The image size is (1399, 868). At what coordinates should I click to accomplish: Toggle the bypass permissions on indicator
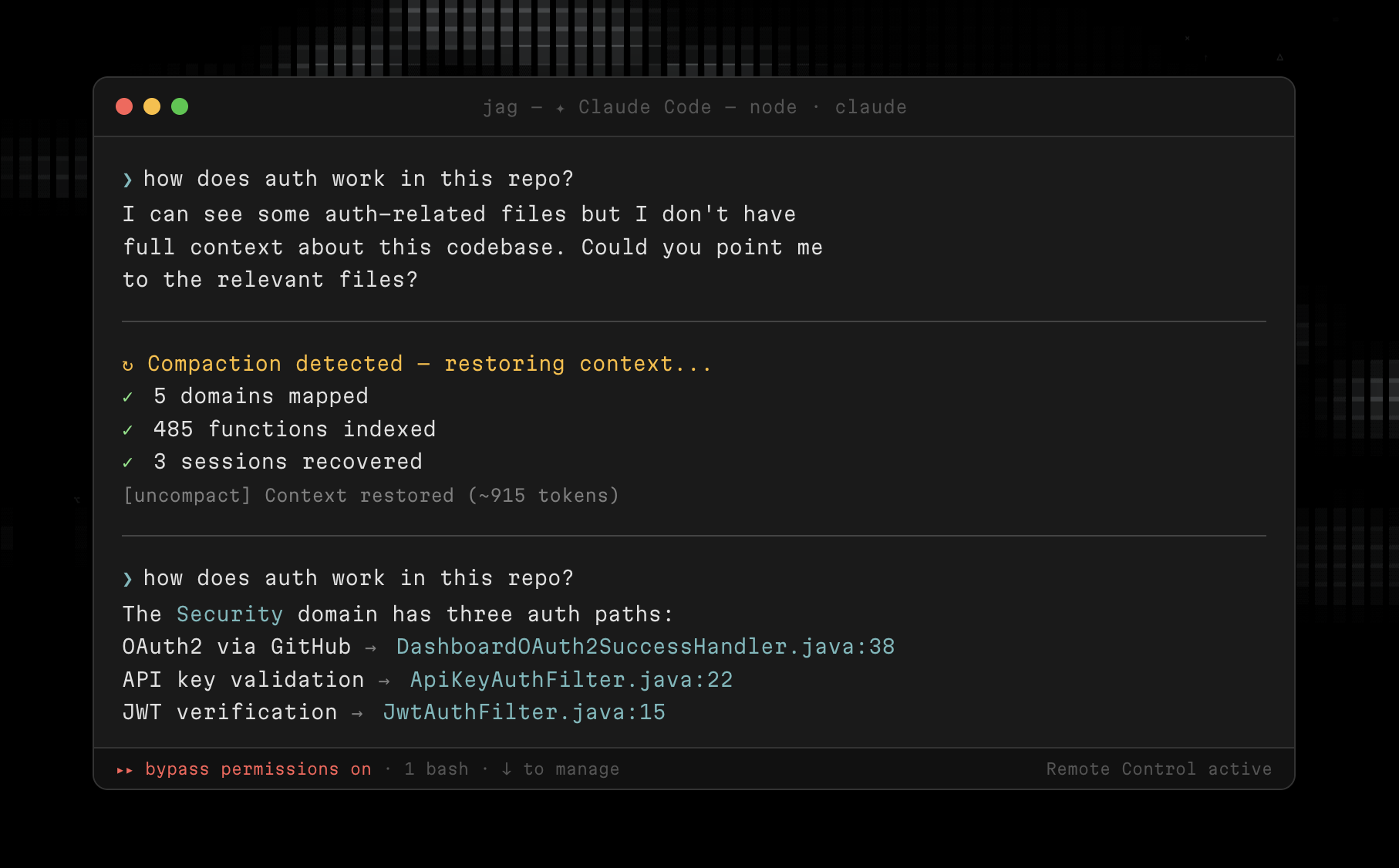pos(258,769)
